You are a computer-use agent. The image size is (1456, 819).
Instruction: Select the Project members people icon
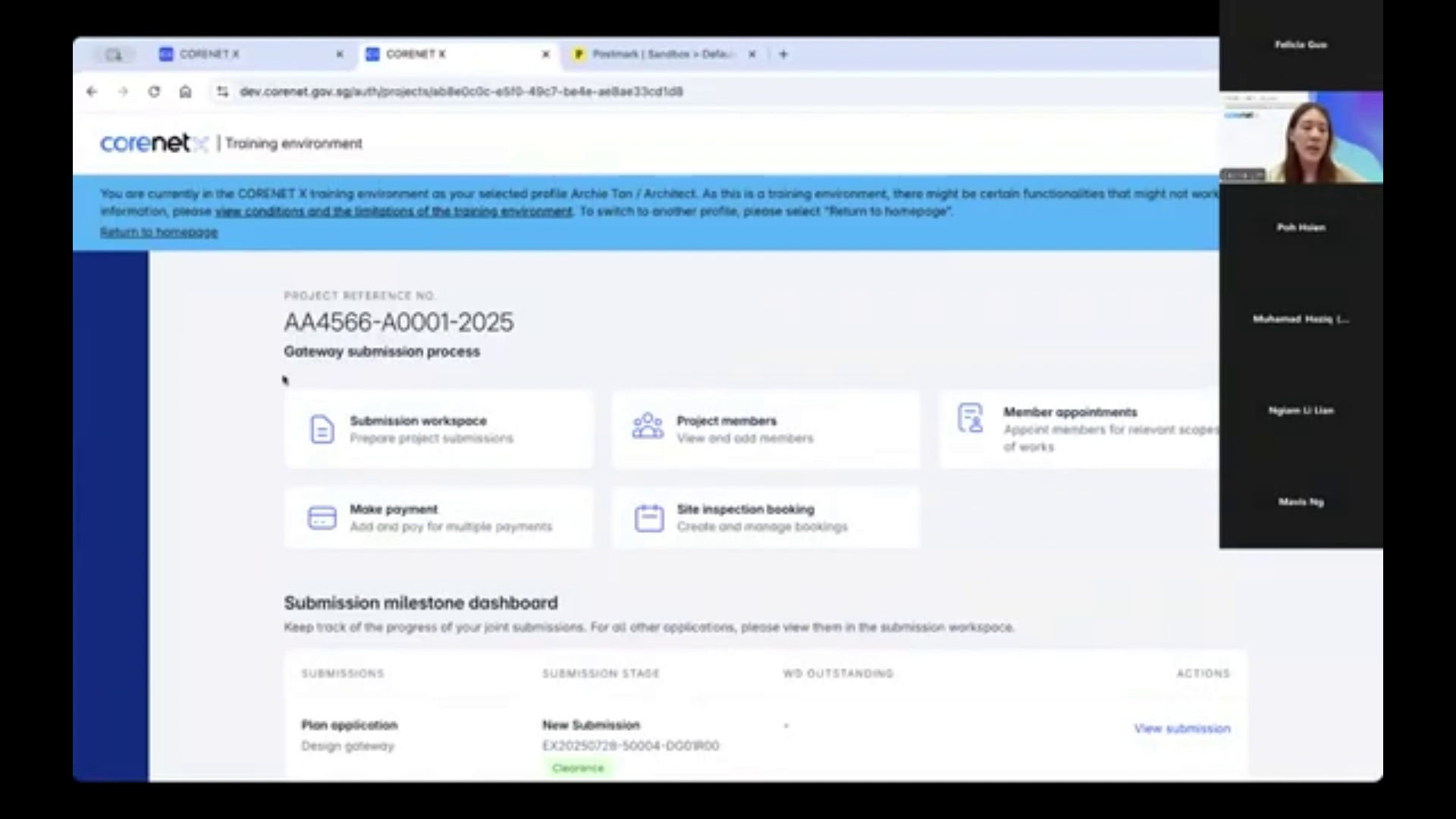click(648, 426)
